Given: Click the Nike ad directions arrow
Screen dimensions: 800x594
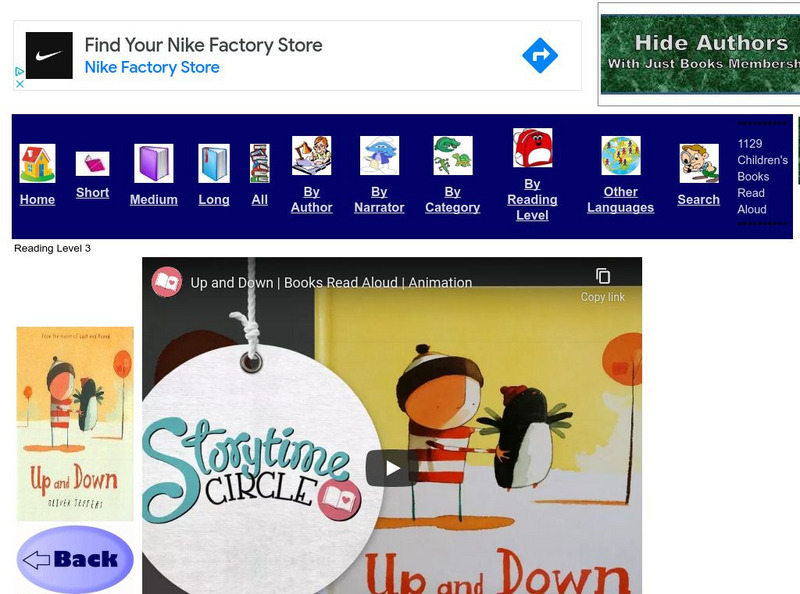Looking at the screenshot, I should click(x=540, y=56).
